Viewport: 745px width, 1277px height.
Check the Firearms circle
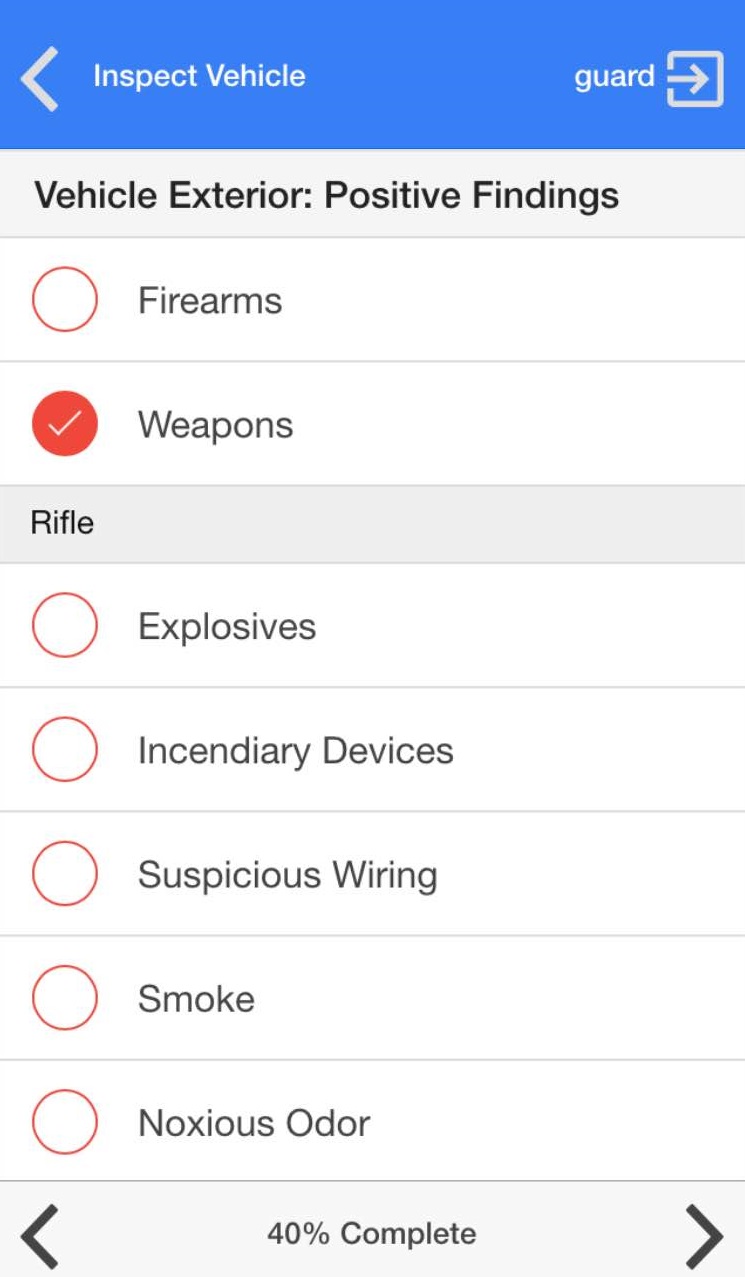(x=65, y=299)
